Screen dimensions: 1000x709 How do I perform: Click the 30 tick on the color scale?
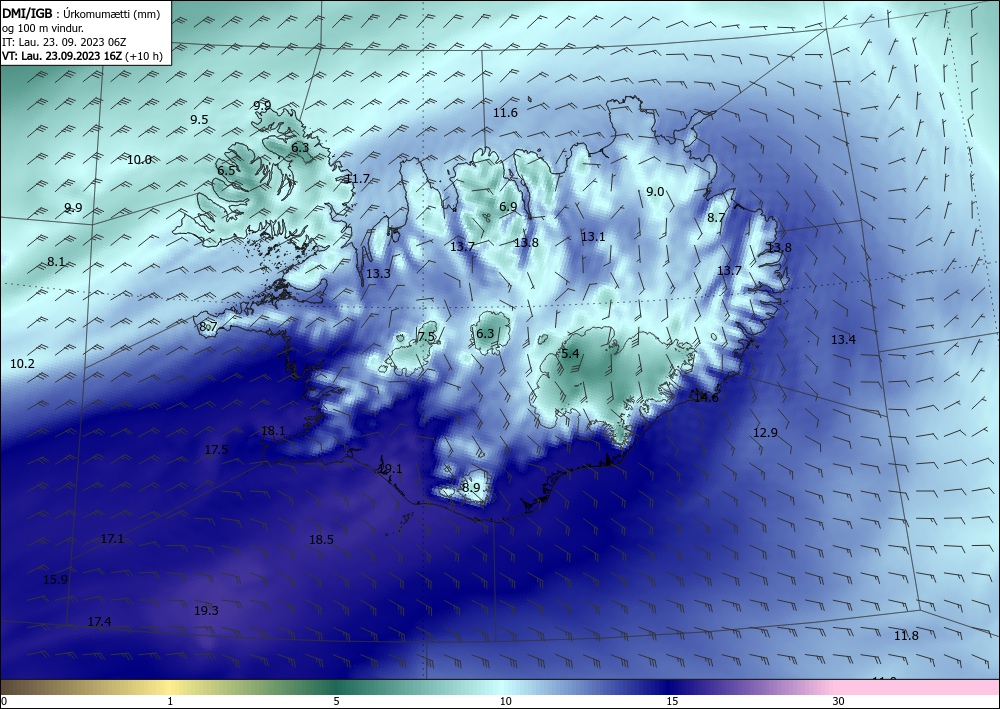pos(839,702)
